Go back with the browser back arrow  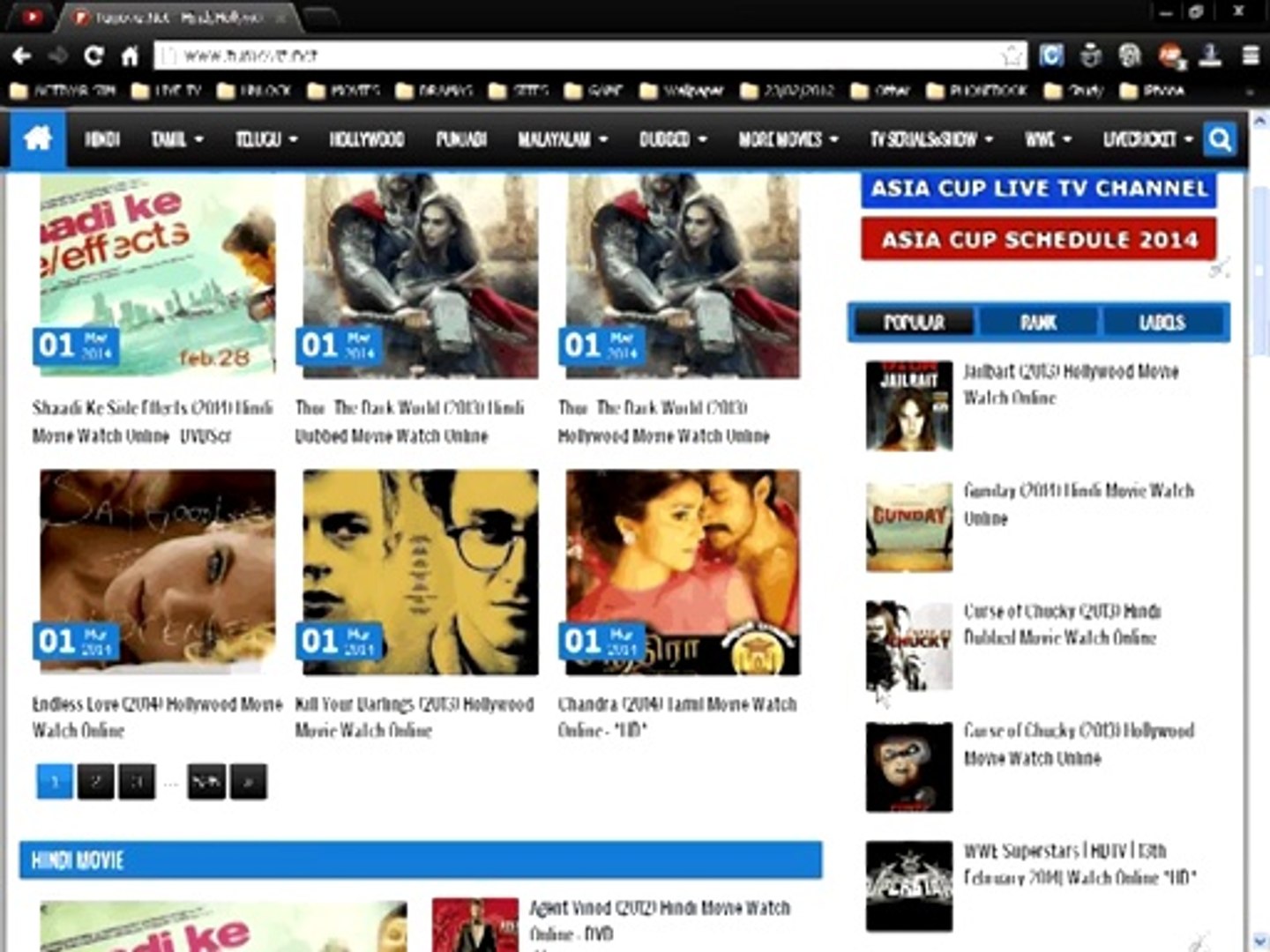22,56
